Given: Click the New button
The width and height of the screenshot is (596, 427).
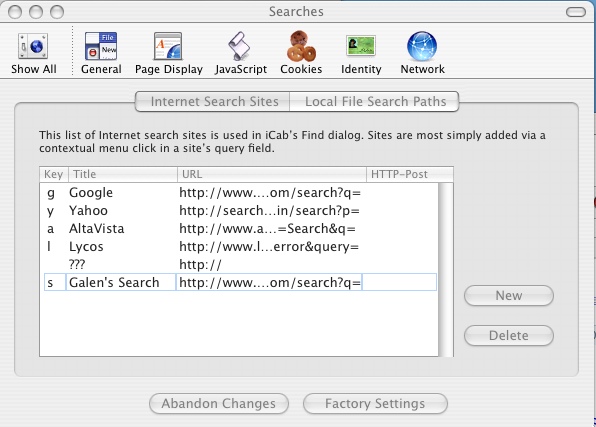Looking at the screenshot, I should pos(509,295).
